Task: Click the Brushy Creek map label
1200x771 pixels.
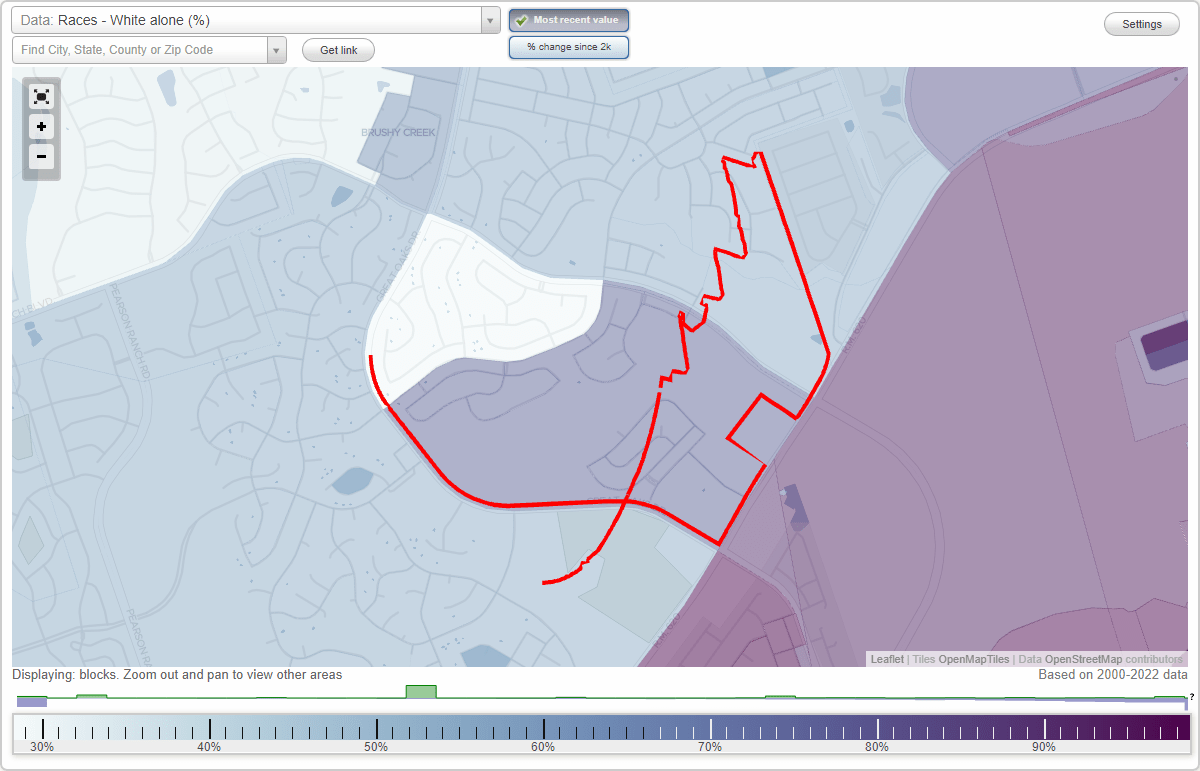Action: tap(399, 132)
